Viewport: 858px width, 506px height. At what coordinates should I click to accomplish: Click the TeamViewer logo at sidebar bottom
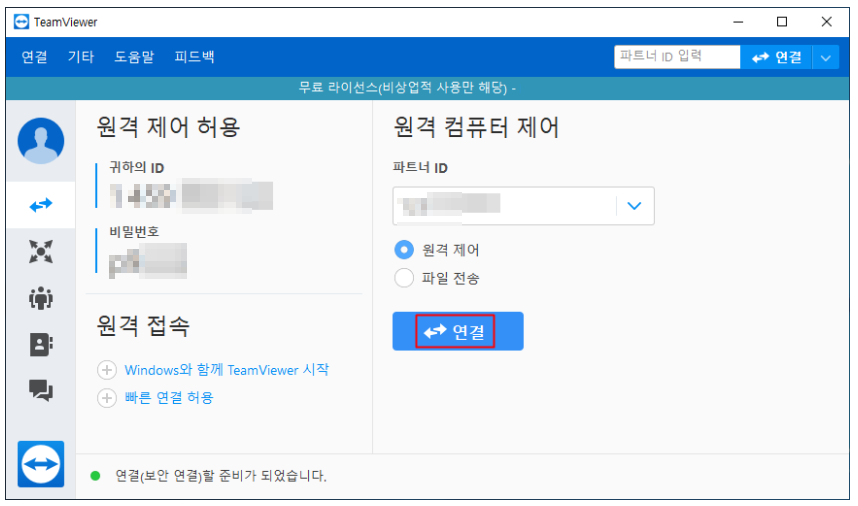tap(41, 464)
